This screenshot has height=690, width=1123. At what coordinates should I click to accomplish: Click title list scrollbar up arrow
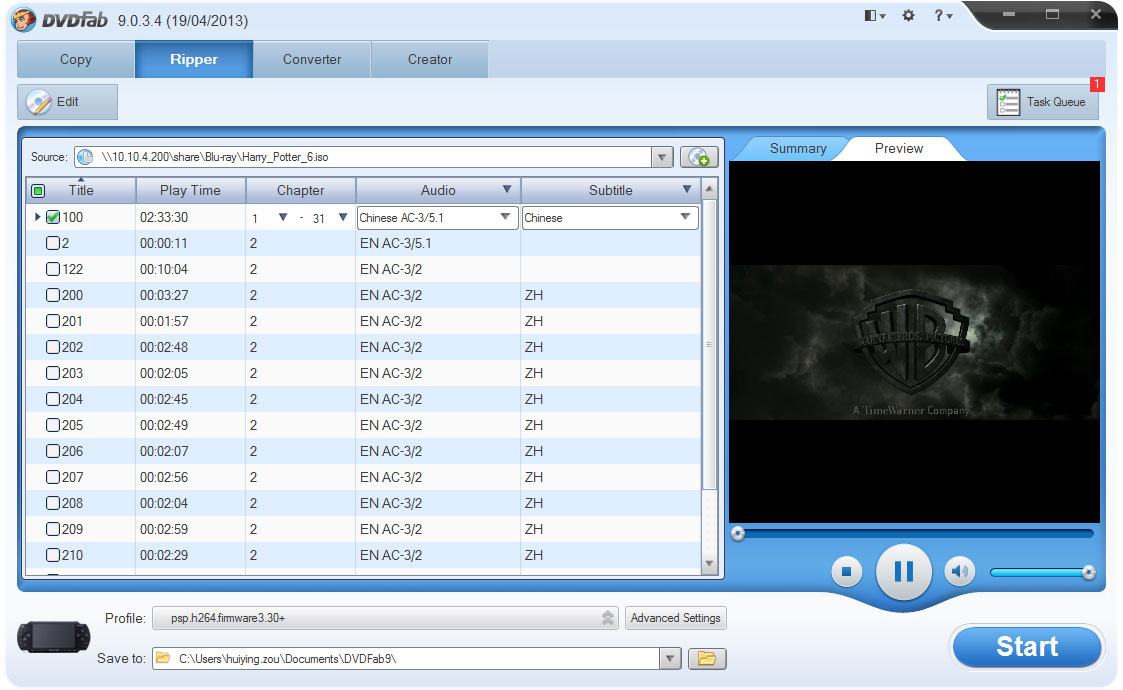[x=709, y=189]
